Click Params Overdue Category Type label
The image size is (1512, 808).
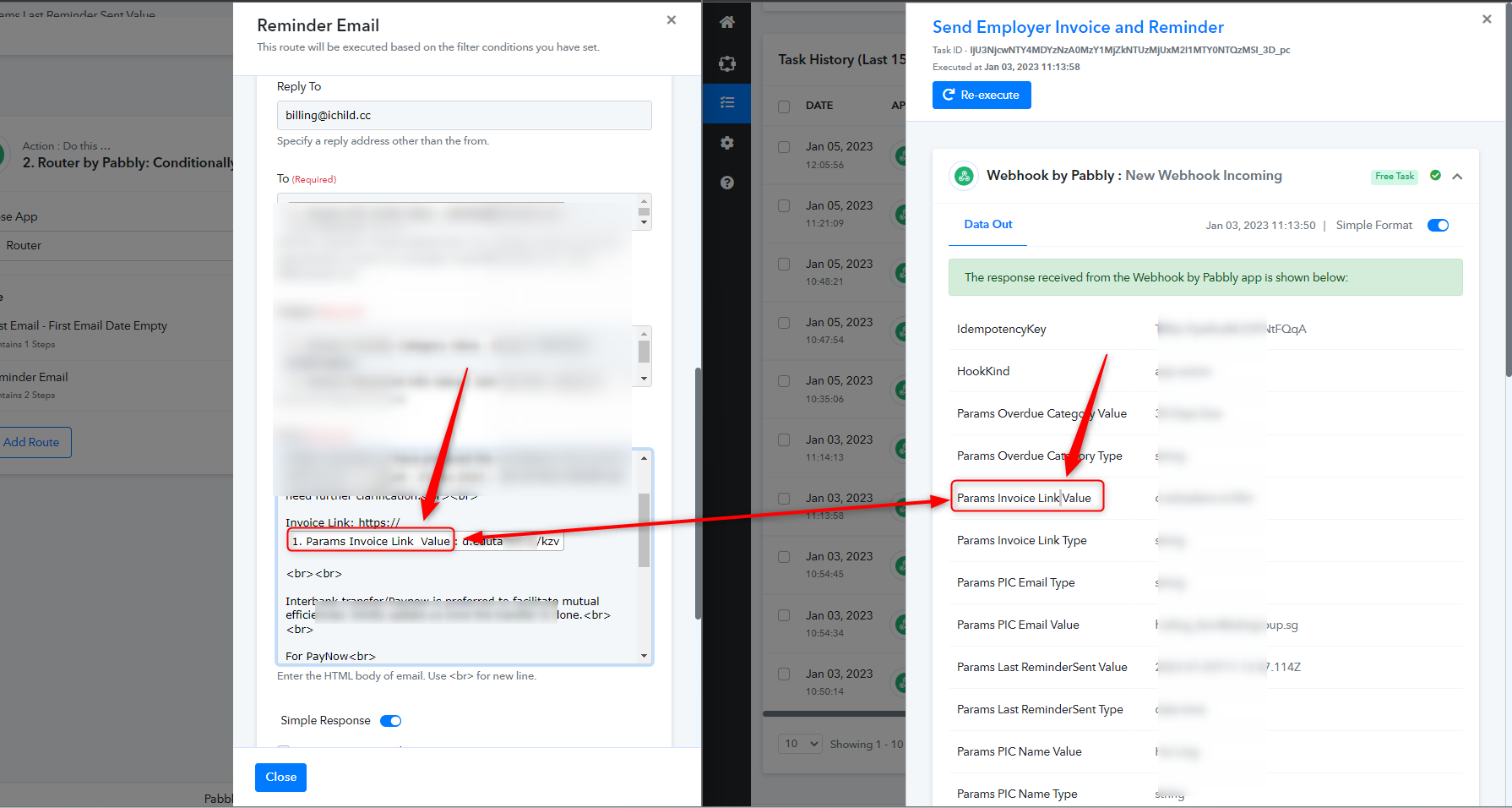[x=1039, y=456]
